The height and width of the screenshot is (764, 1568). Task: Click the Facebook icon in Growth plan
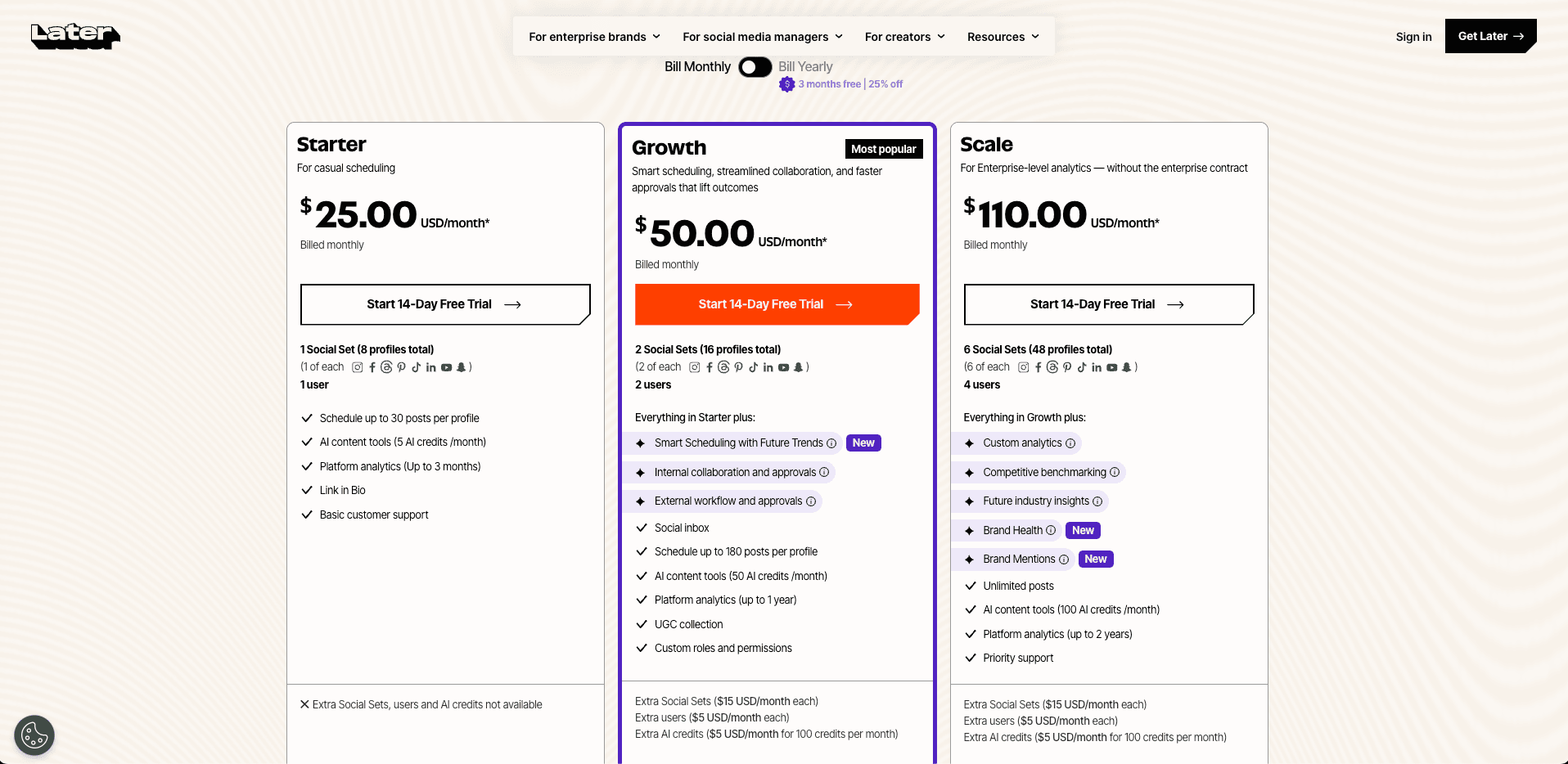(x=709, y=367)
